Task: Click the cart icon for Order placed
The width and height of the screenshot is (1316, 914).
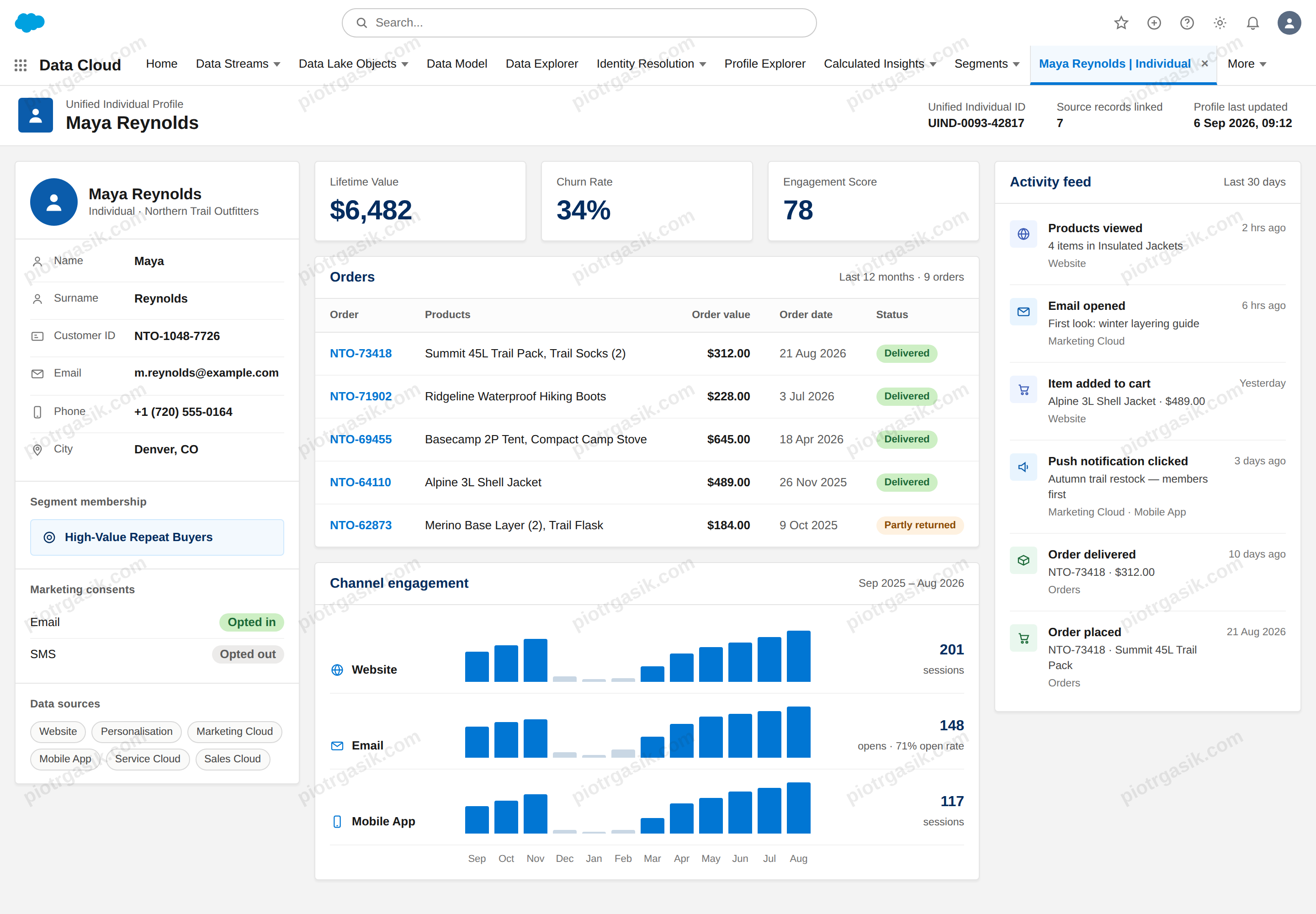Action: pos(1024,638)
